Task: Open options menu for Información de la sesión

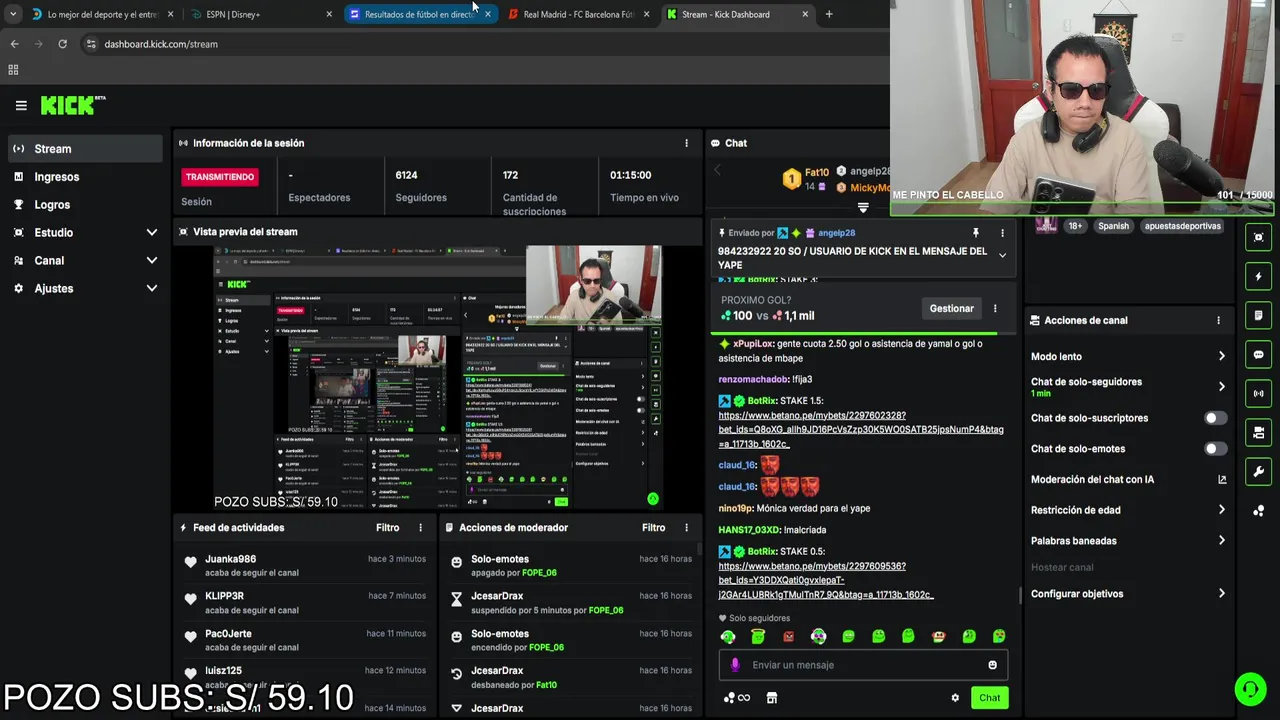Action: pos(686,143)
